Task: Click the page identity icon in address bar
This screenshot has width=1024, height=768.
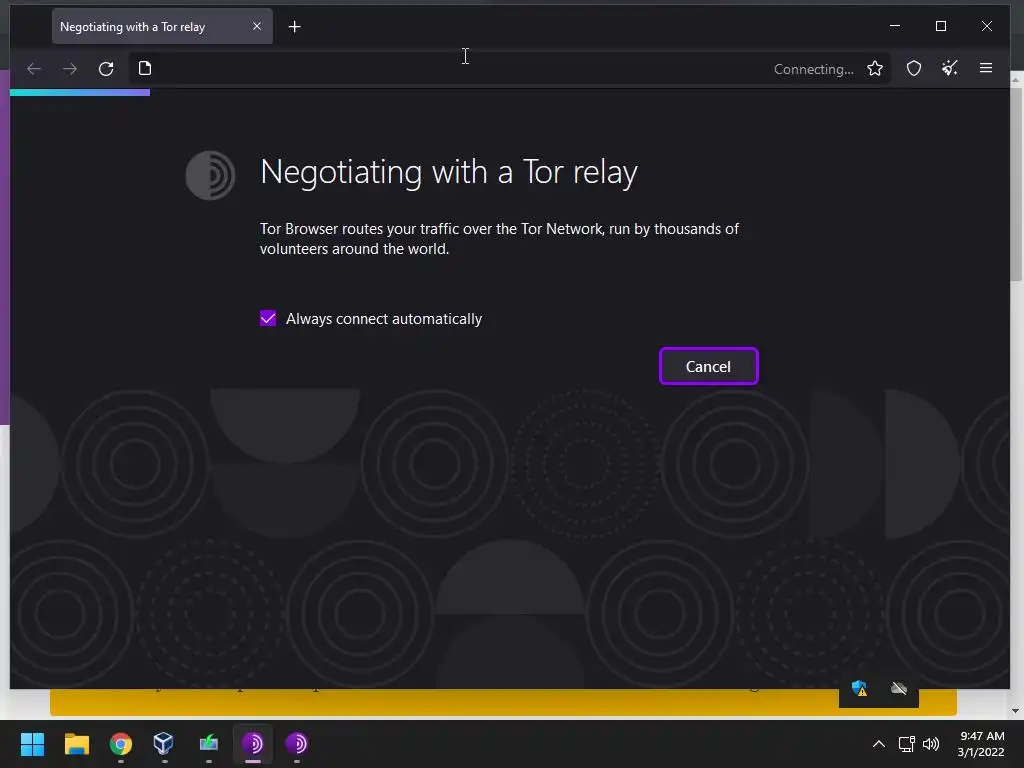Action: (145, 68)
